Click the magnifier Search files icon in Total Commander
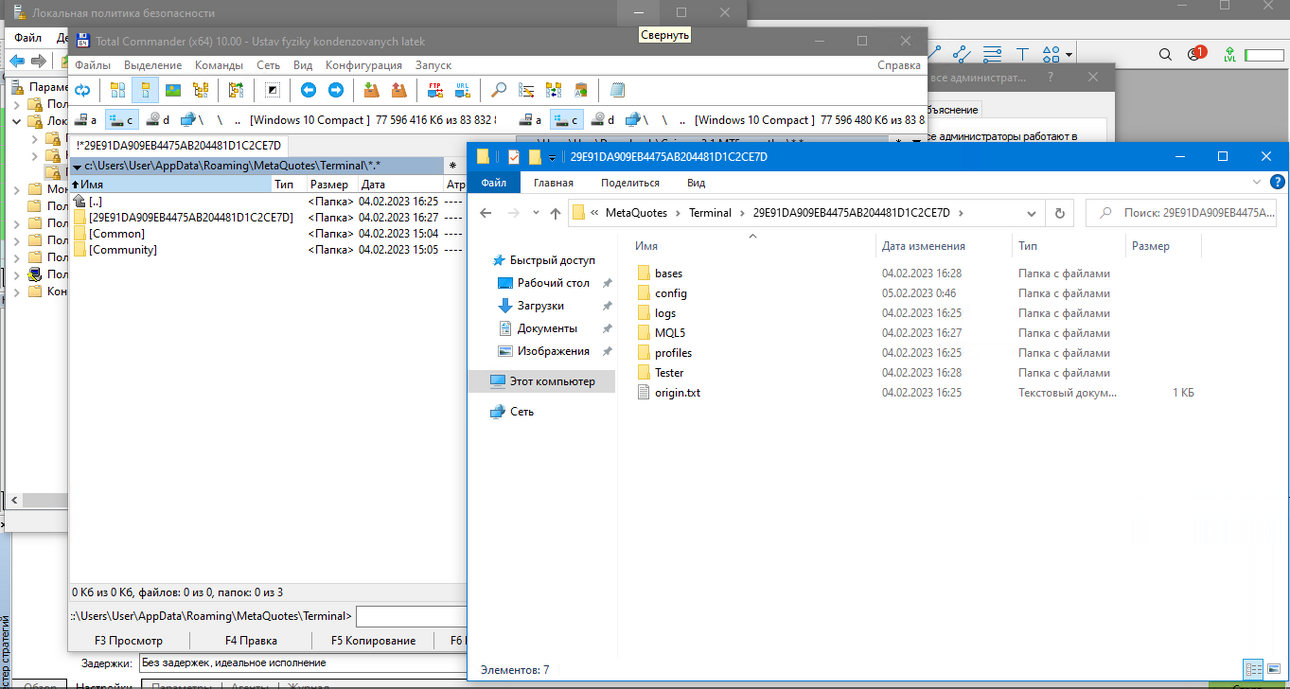1290x689 pixels. 498,90
